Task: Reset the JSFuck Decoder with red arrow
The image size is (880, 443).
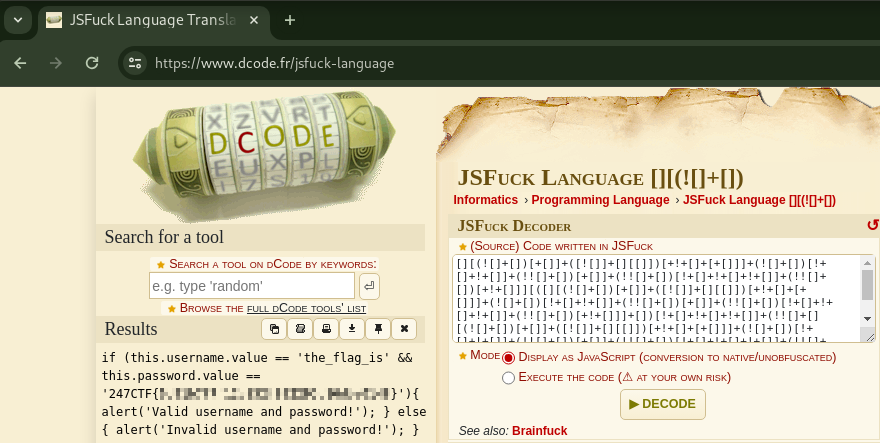Action: click(x=873, y=226)
